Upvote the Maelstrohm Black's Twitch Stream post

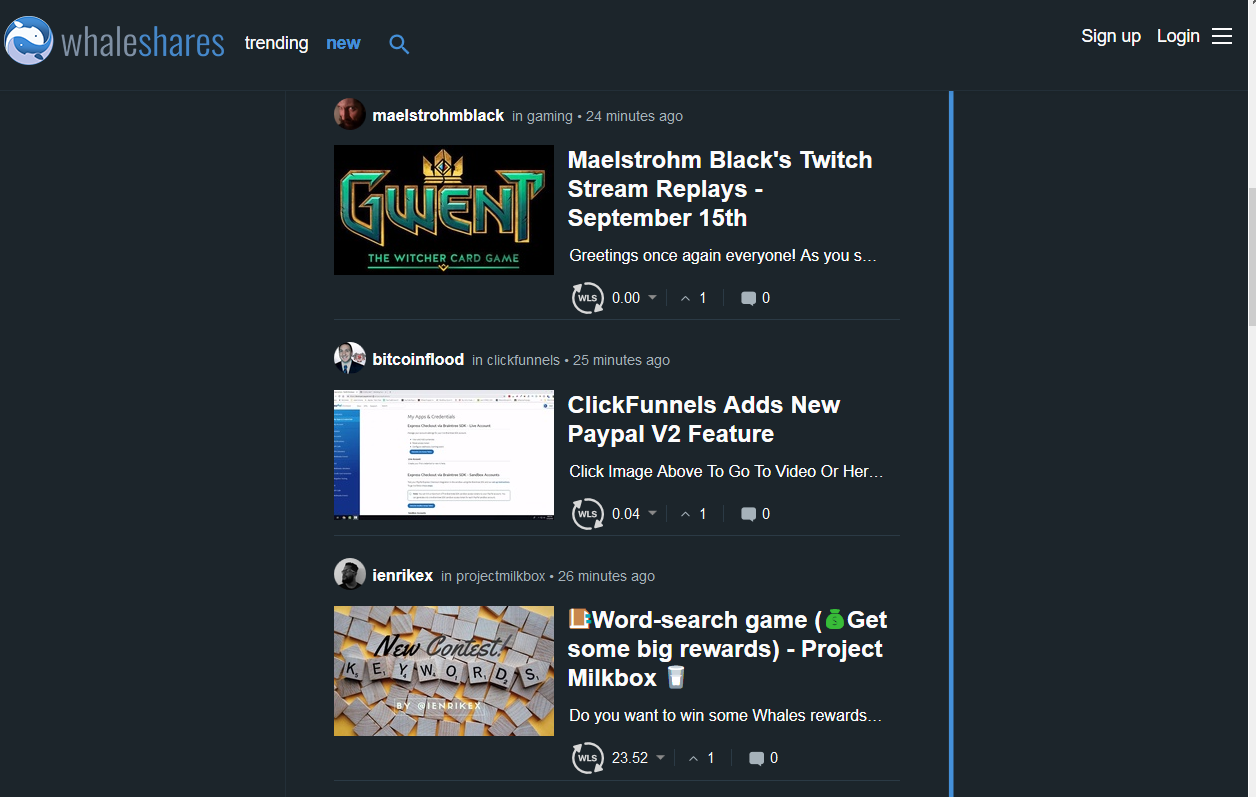click(686, 298)
